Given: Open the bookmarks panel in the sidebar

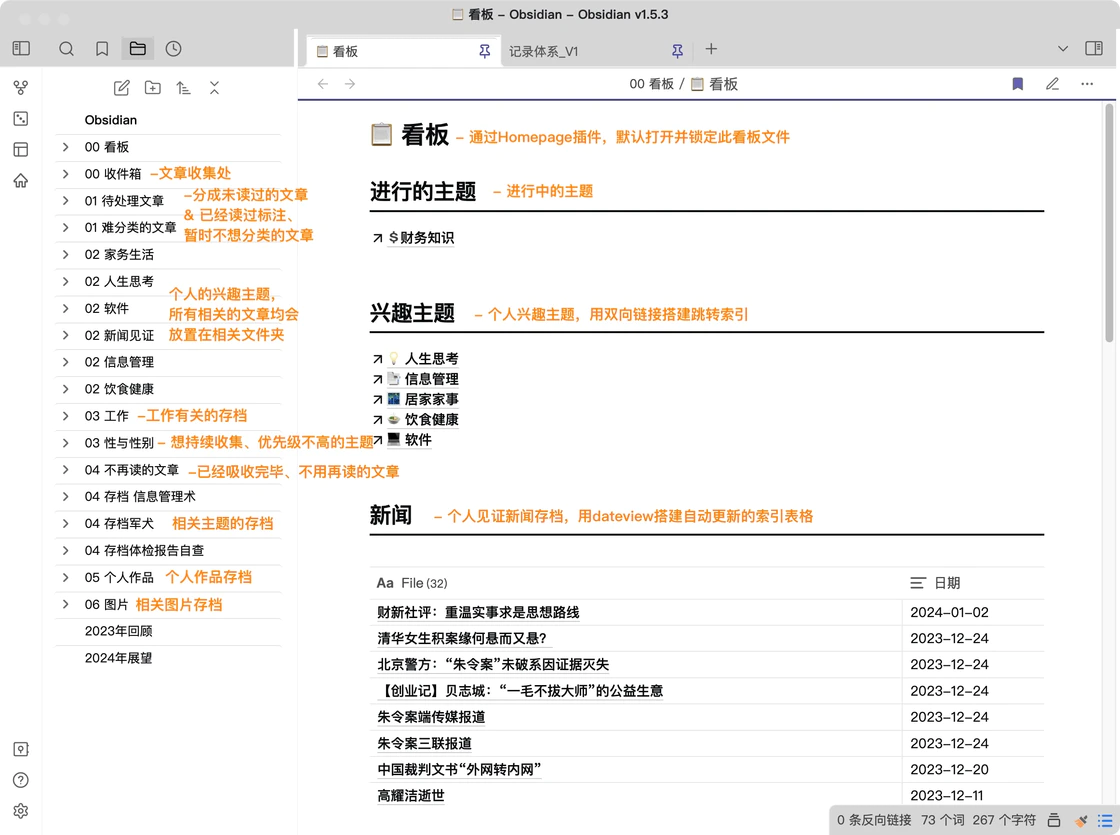Looking at the screenshot, I should point(102,49).
